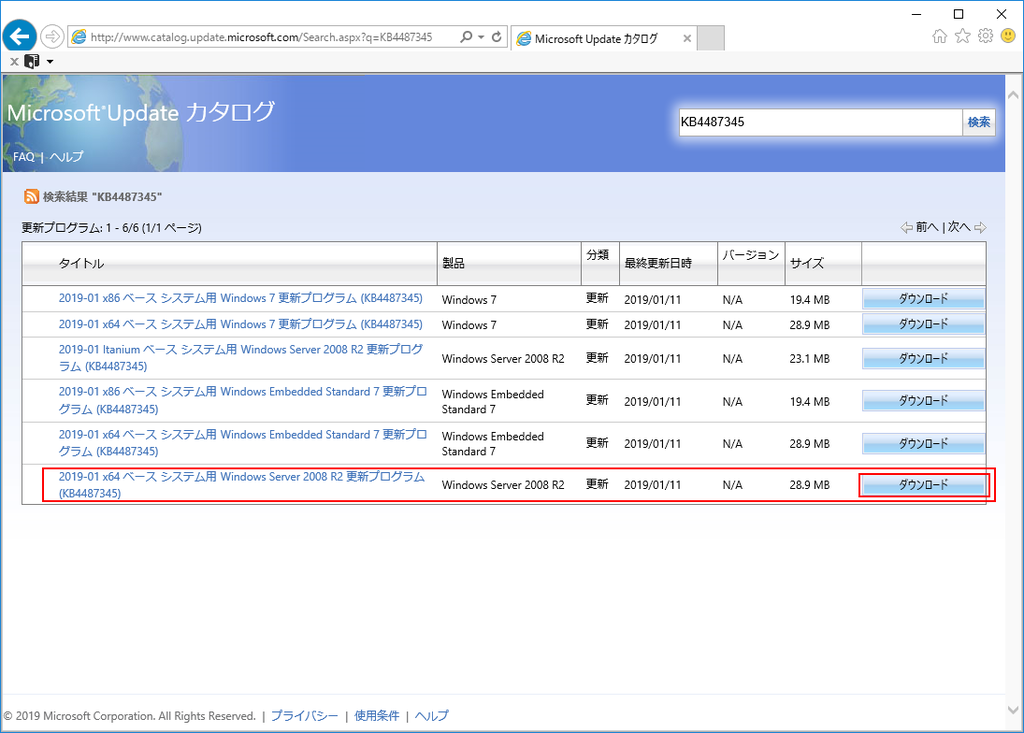Image resolution: width=1024 pixels, height=733 pixels.
Task: Click the smiley feedback icon
Action: (x=1008, y=36)
